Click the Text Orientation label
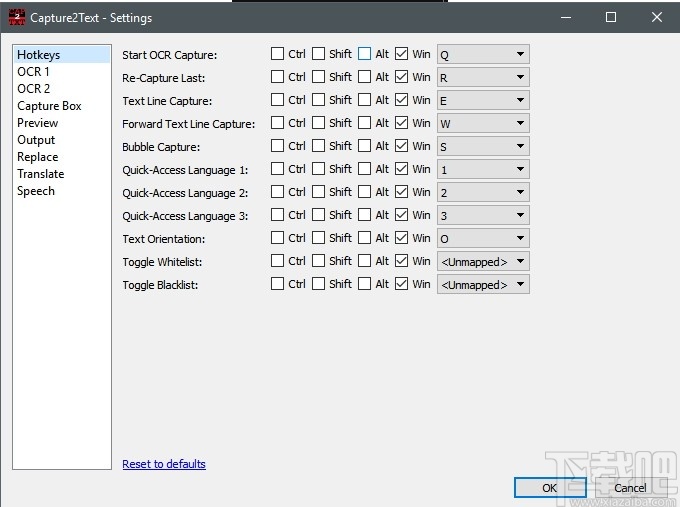 [163, 239]
